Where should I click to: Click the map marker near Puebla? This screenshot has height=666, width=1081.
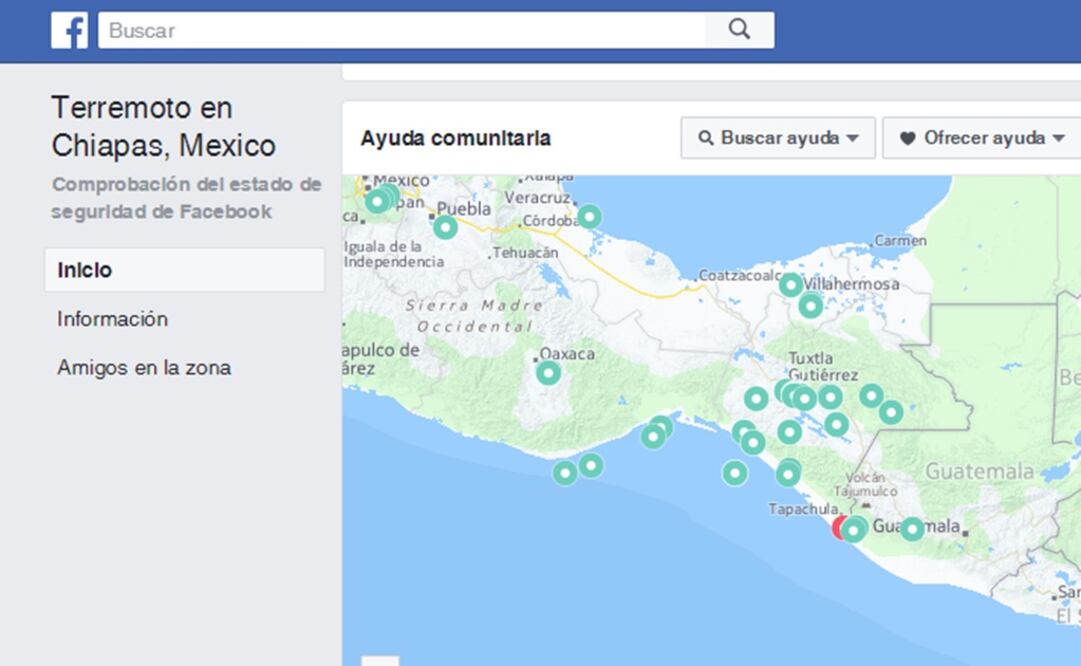point(445,228)
